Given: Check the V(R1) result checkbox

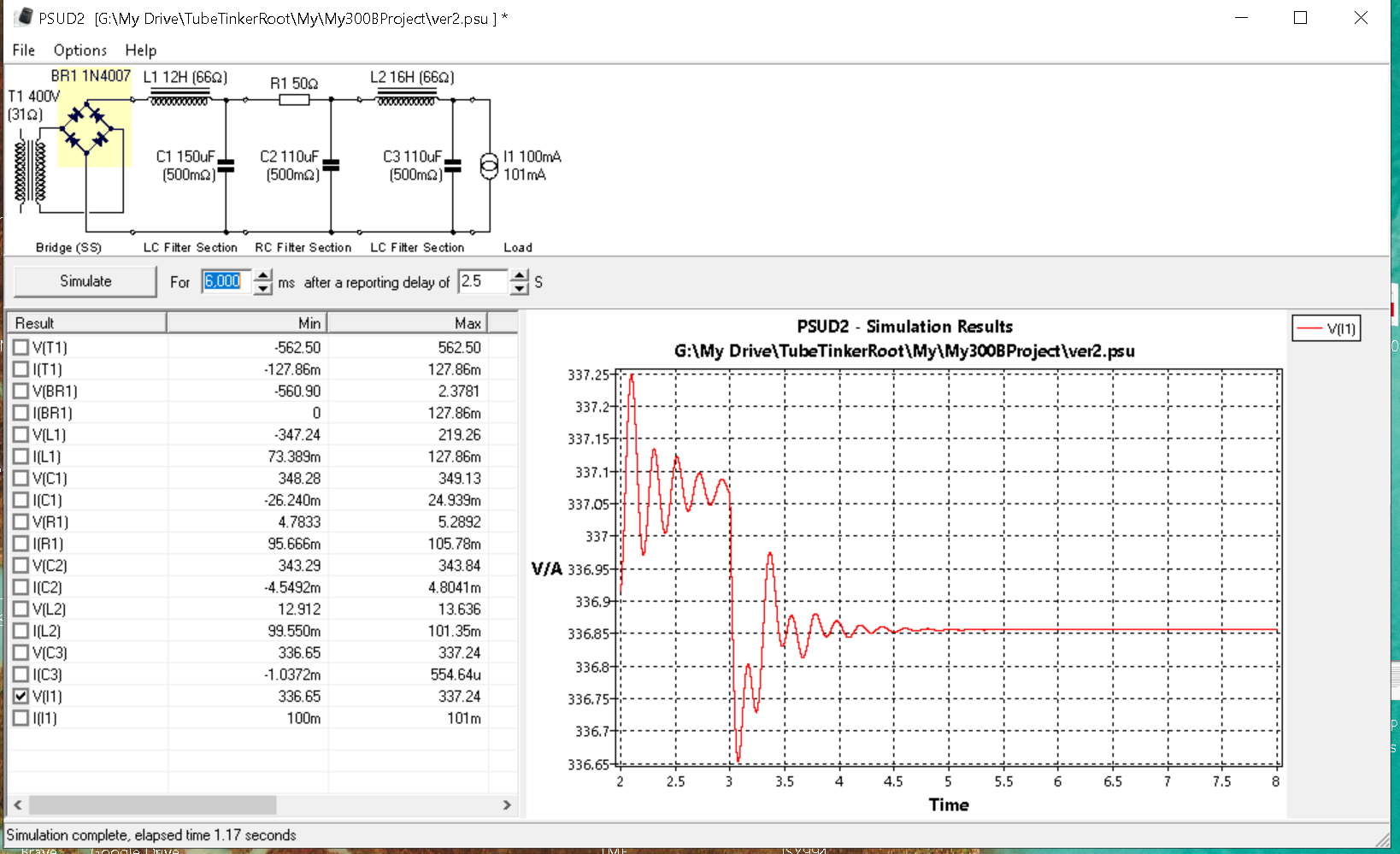Looking at the screenshot, I should coord(21,521).
